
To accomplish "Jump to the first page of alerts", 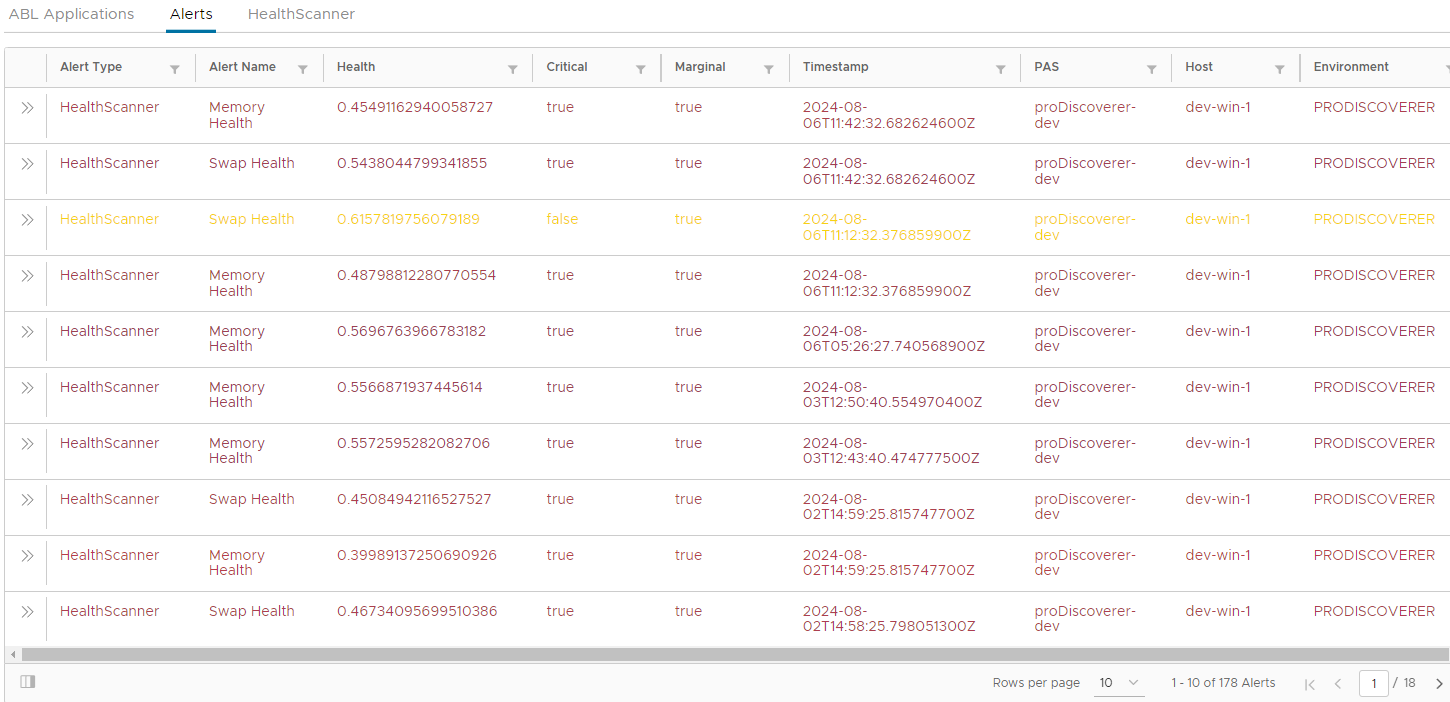I will click(x=1310, y=683).
